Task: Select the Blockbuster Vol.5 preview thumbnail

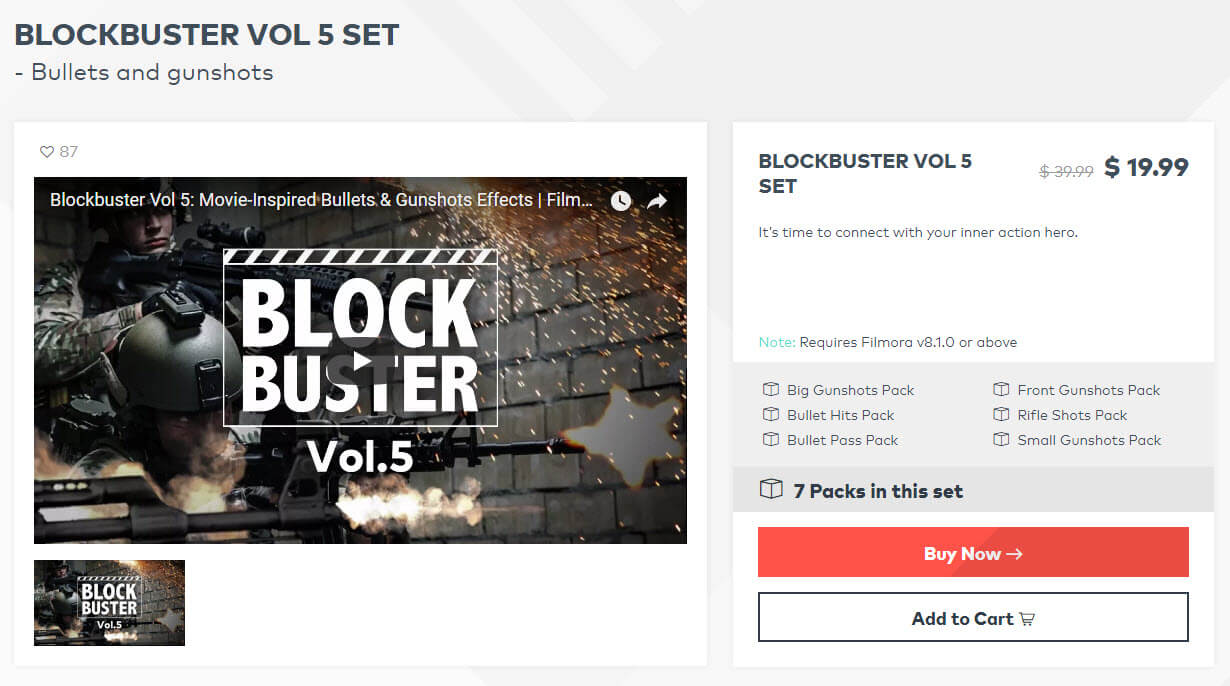Action: pyautogui.click(x=109, y=602)
